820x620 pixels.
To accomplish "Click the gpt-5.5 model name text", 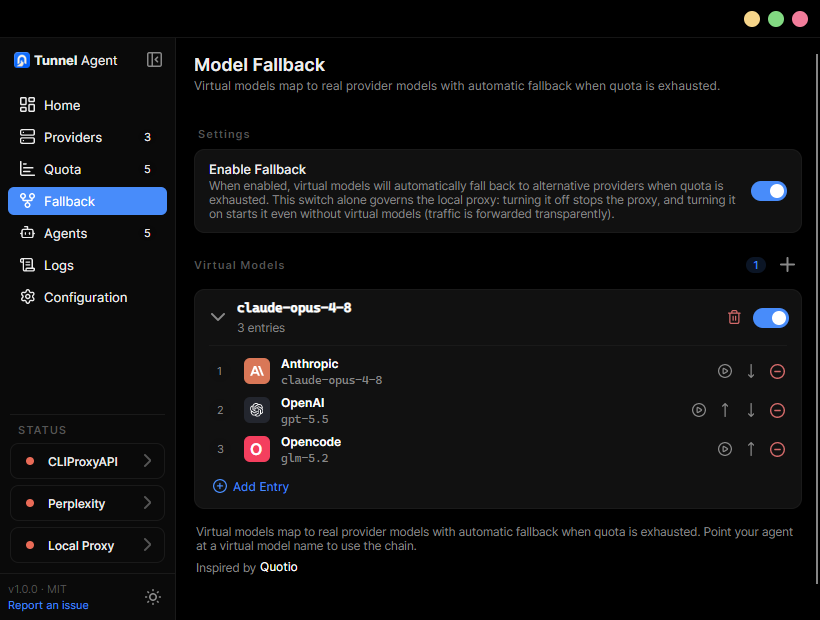I will [x=305, y=419].
